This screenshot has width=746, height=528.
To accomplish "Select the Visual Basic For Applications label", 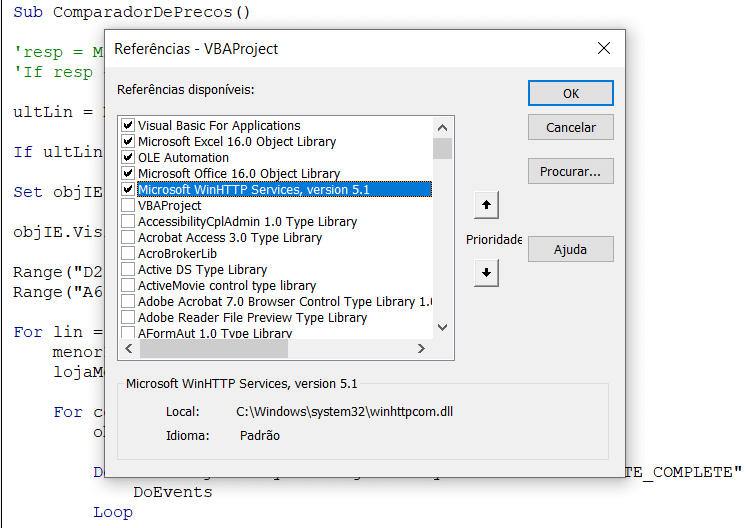I will coord(219,126).
